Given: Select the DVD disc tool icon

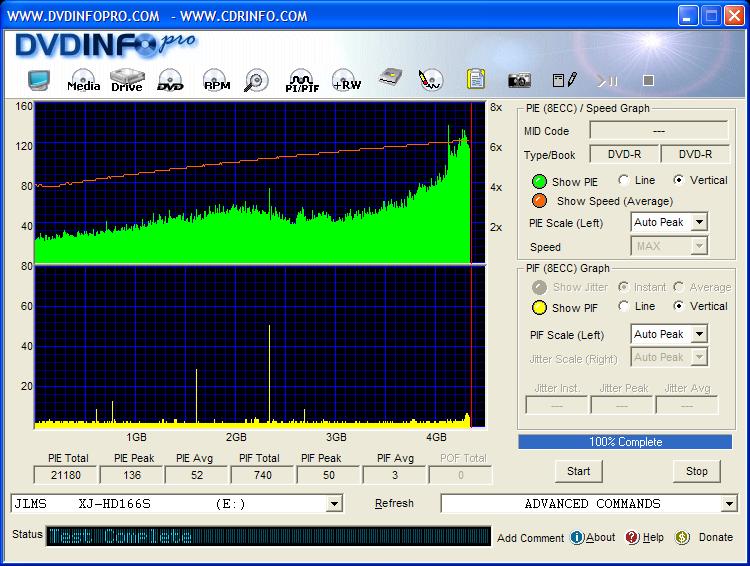Looking at the screenshot, I should (170, 80).
